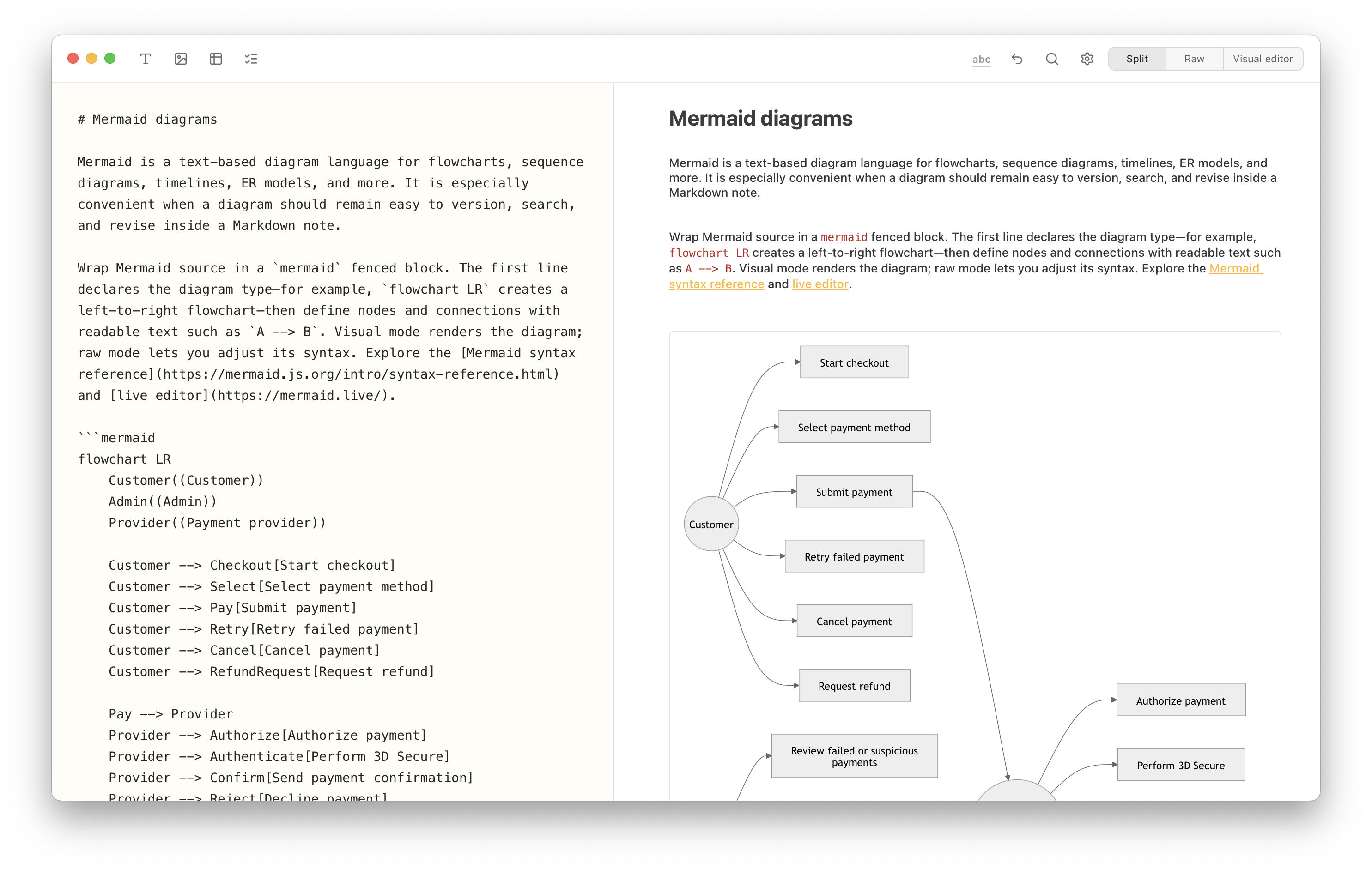Toggle spell check abc icon

(x=981, y=59)
